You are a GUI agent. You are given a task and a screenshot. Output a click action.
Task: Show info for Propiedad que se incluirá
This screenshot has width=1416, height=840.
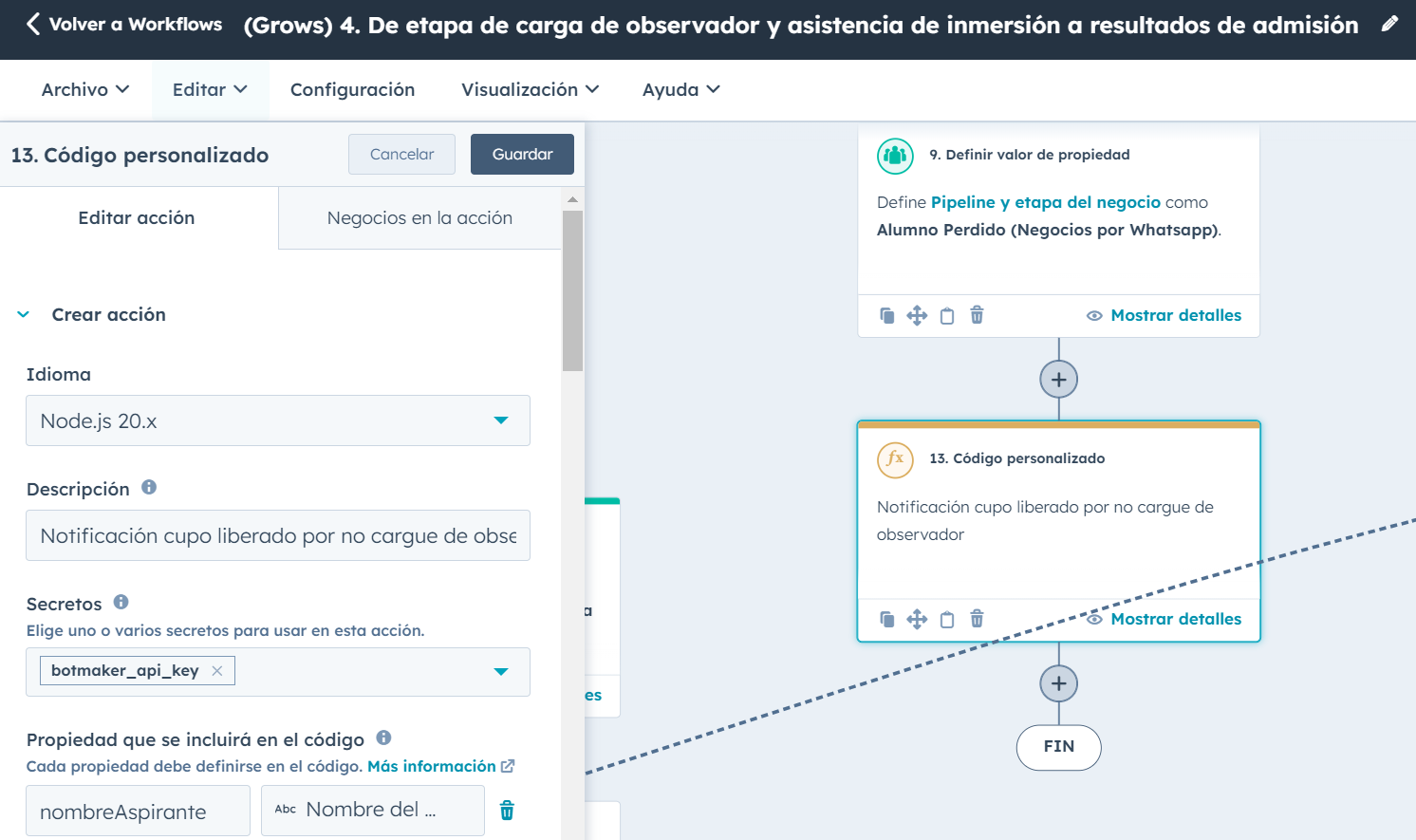[383, 737]
